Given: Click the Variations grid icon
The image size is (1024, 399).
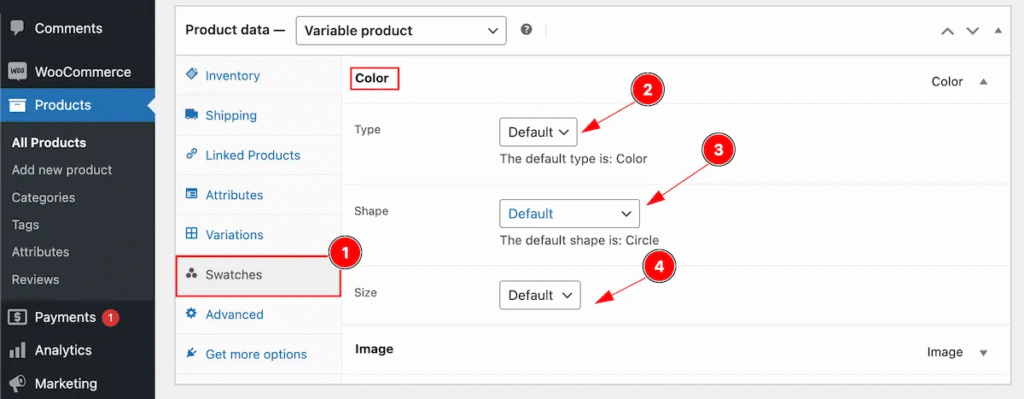Looking at the screenshot, I should click(x=191, y=234).
